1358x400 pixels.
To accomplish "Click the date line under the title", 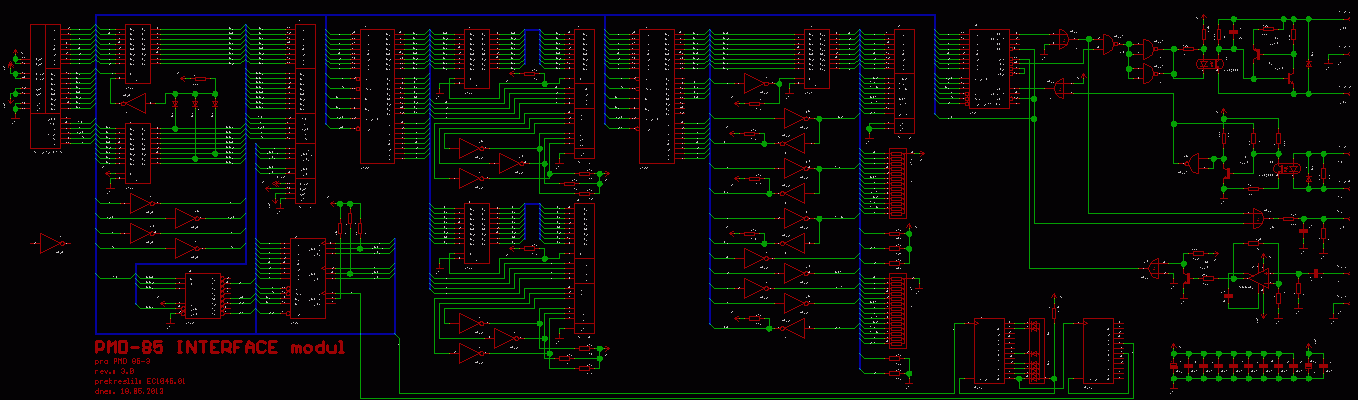I will [127, 391].
